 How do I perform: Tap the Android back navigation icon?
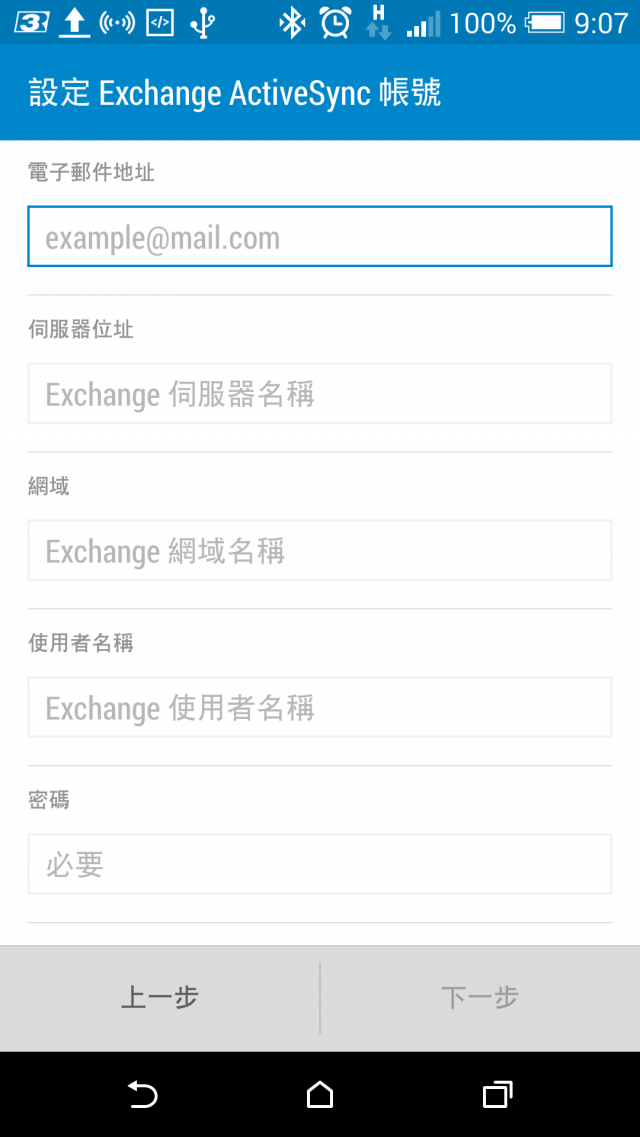click(x=143, y=1094)
